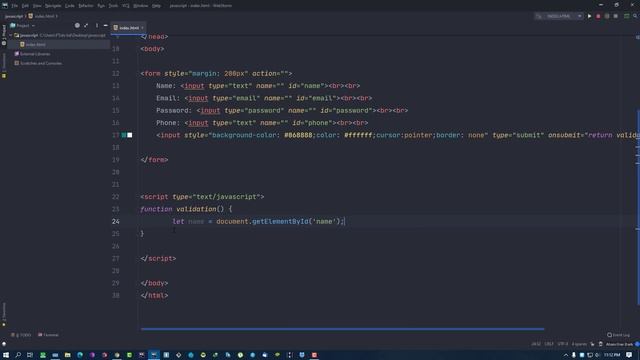
Task: Close the index.html editor tab
Action: (142, 28)
